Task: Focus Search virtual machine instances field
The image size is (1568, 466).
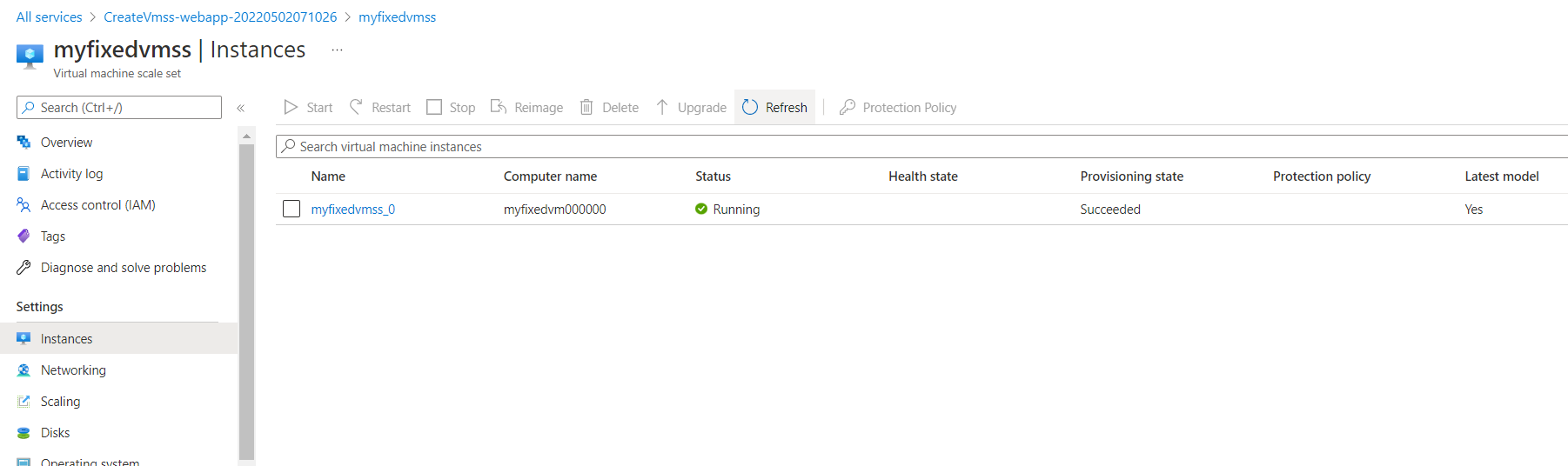Action: (922, 146)
